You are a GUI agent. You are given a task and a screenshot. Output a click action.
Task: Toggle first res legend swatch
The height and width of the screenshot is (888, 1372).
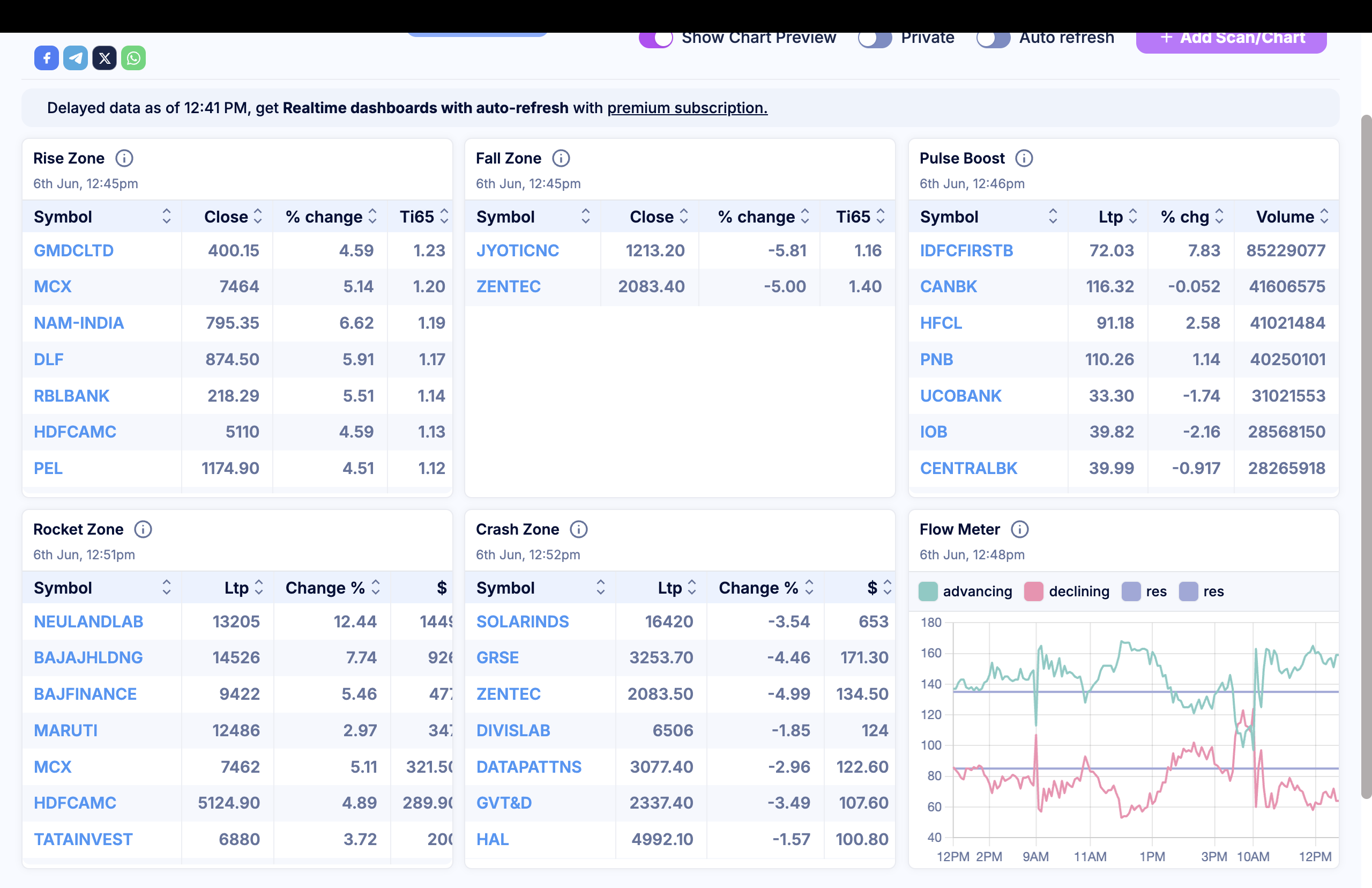coord(1131,591)
